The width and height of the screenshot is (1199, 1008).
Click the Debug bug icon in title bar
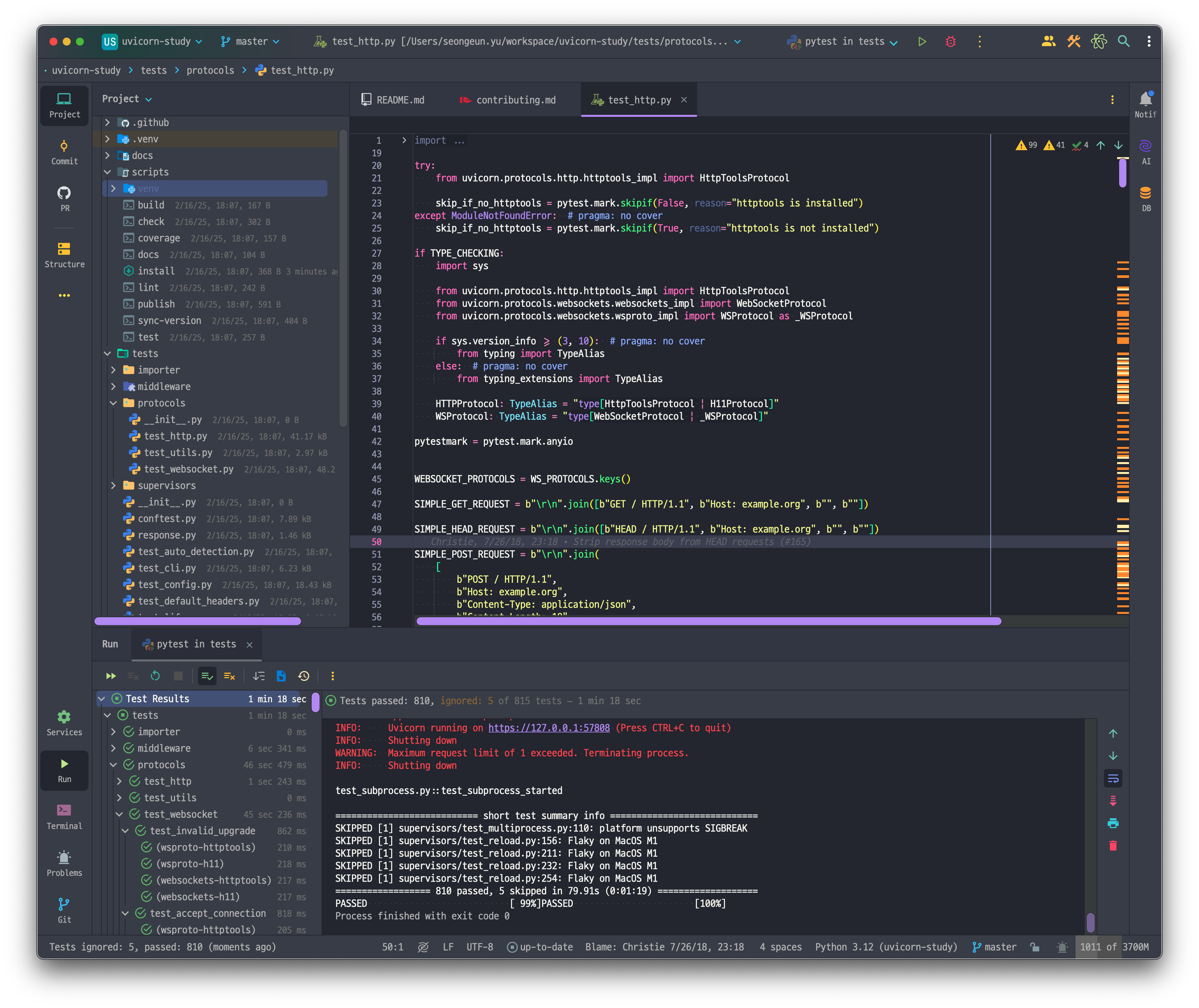coord(950,42)
